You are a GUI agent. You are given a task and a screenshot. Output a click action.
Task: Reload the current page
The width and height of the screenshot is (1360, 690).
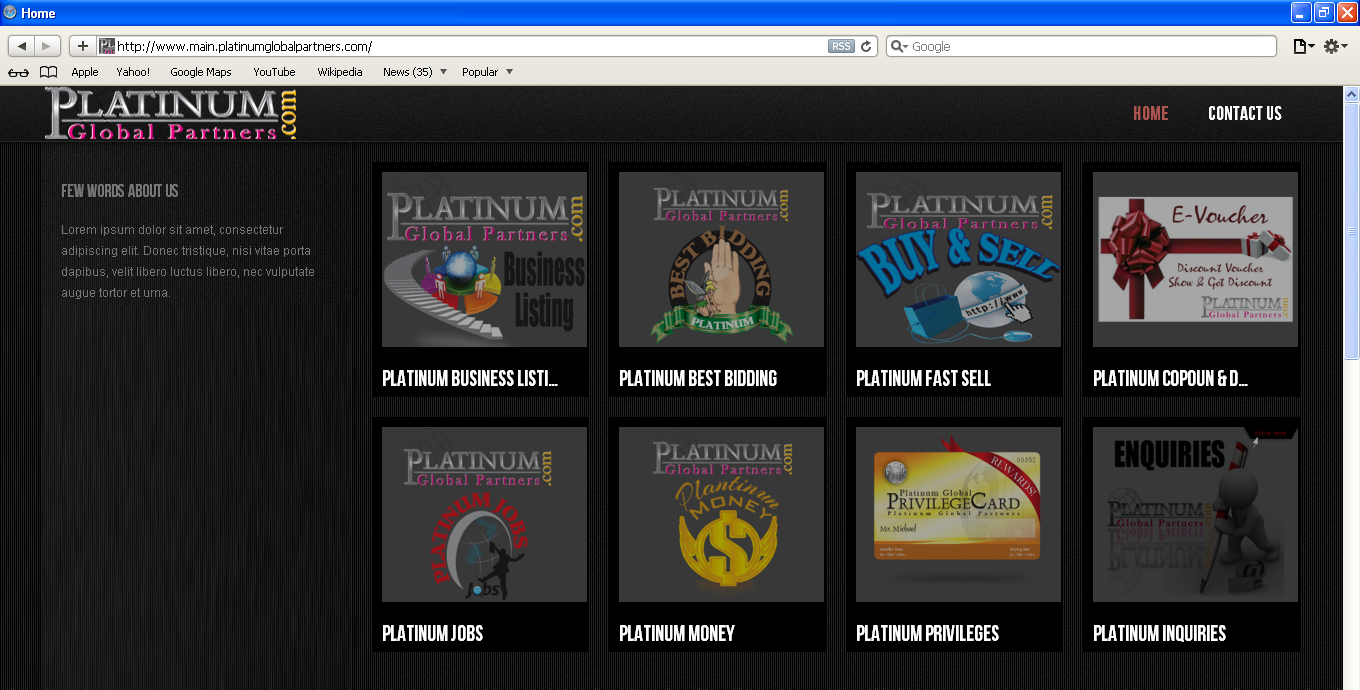(867, 46)
